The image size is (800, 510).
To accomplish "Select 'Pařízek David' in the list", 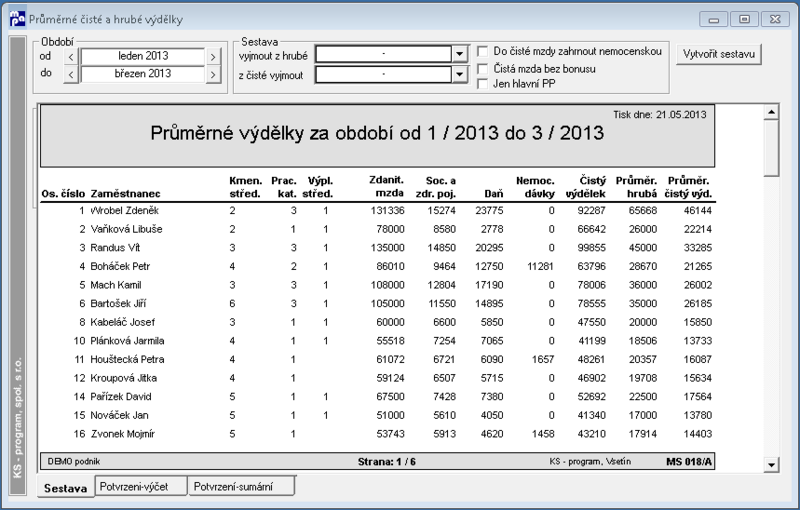I will [x=121, y=397].
